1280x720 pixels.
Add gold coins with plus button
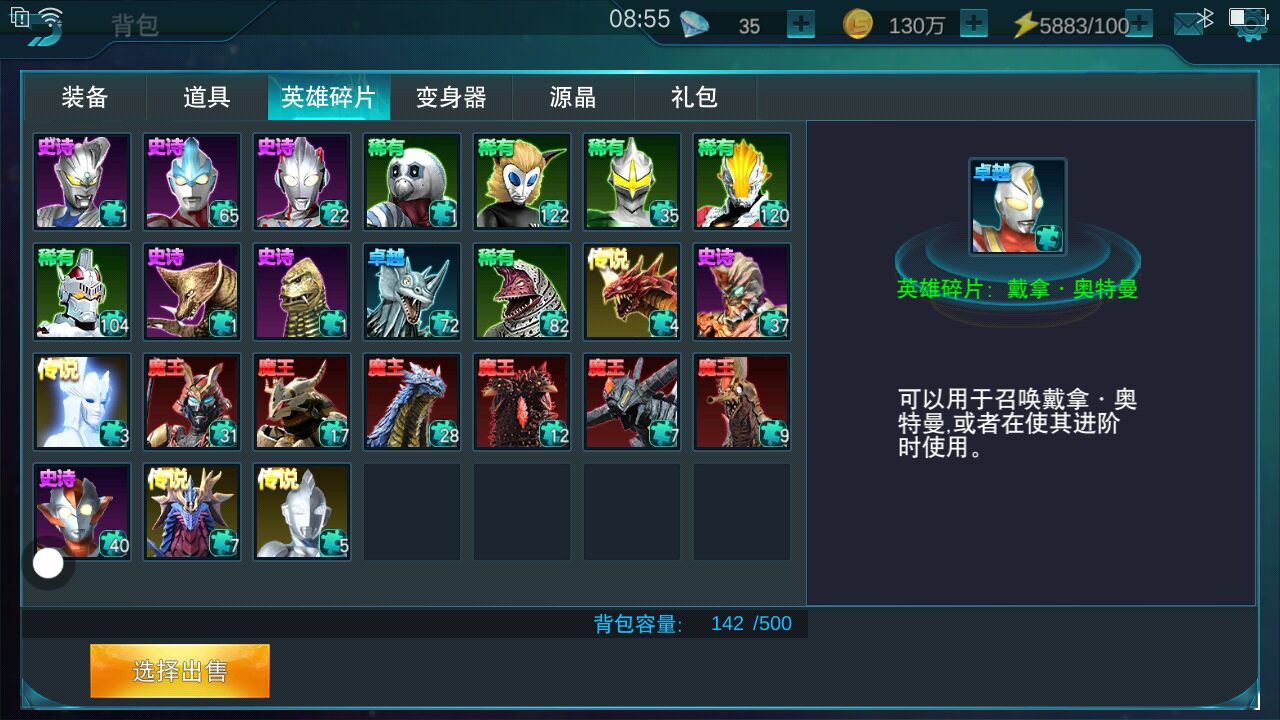[x=973, y=24]
